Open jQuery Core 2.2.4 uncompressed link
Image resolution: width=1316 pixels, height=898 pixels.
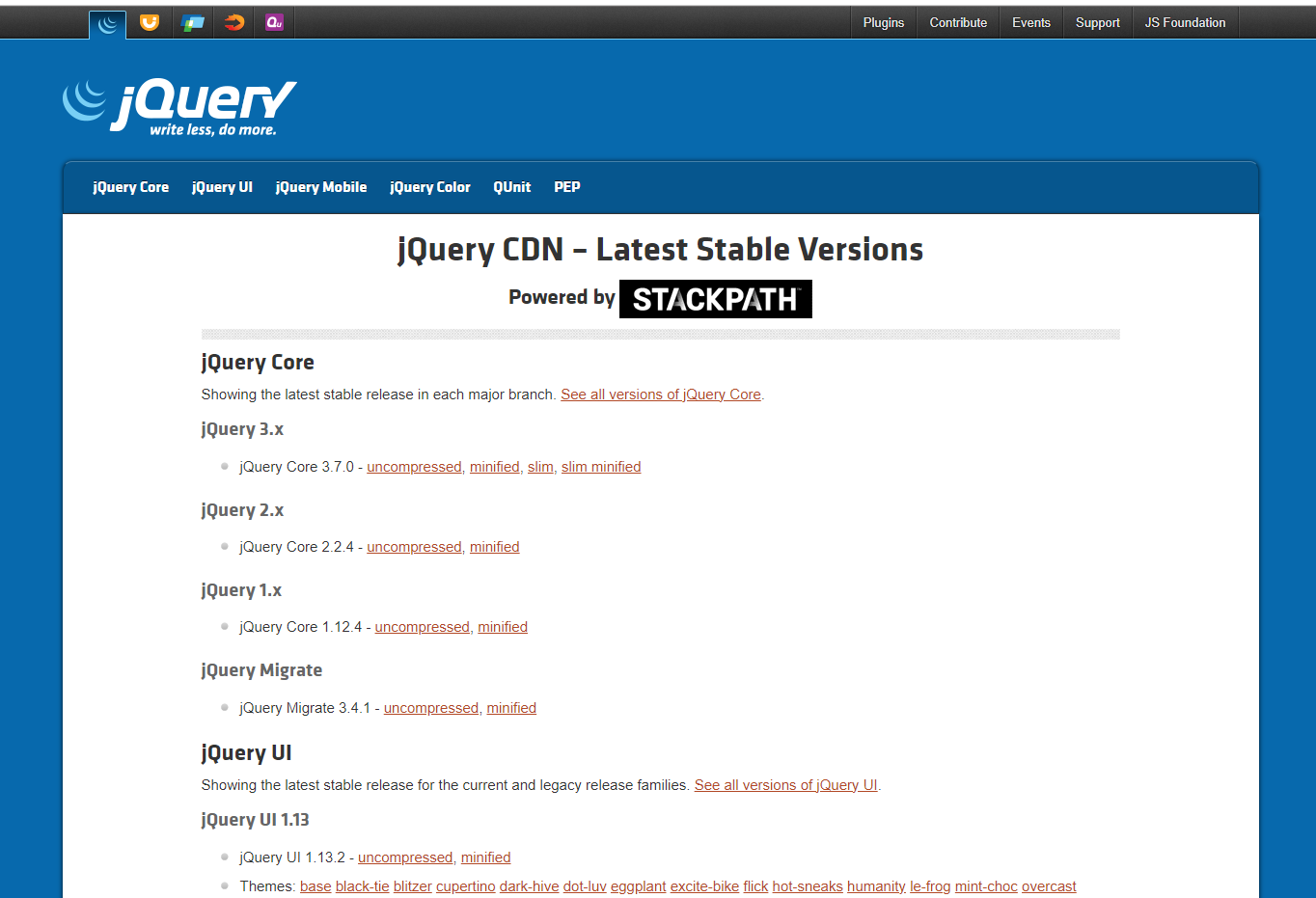coord(414,547)
